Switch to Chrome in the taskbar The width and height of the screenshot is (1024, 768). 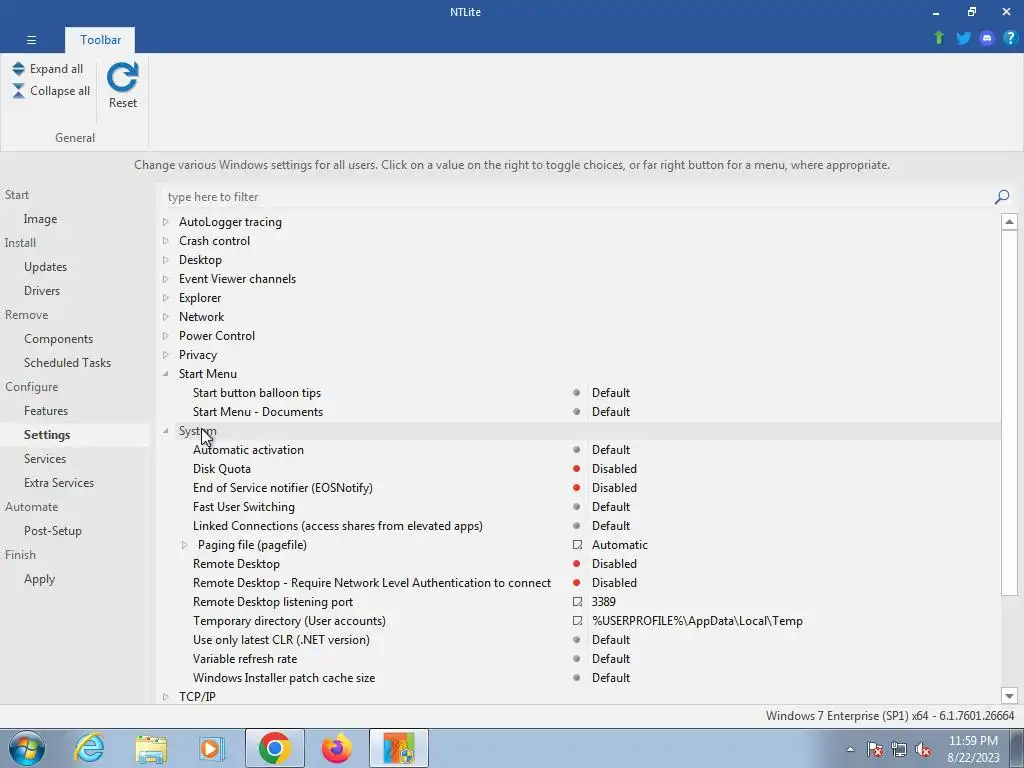point(274,748)
